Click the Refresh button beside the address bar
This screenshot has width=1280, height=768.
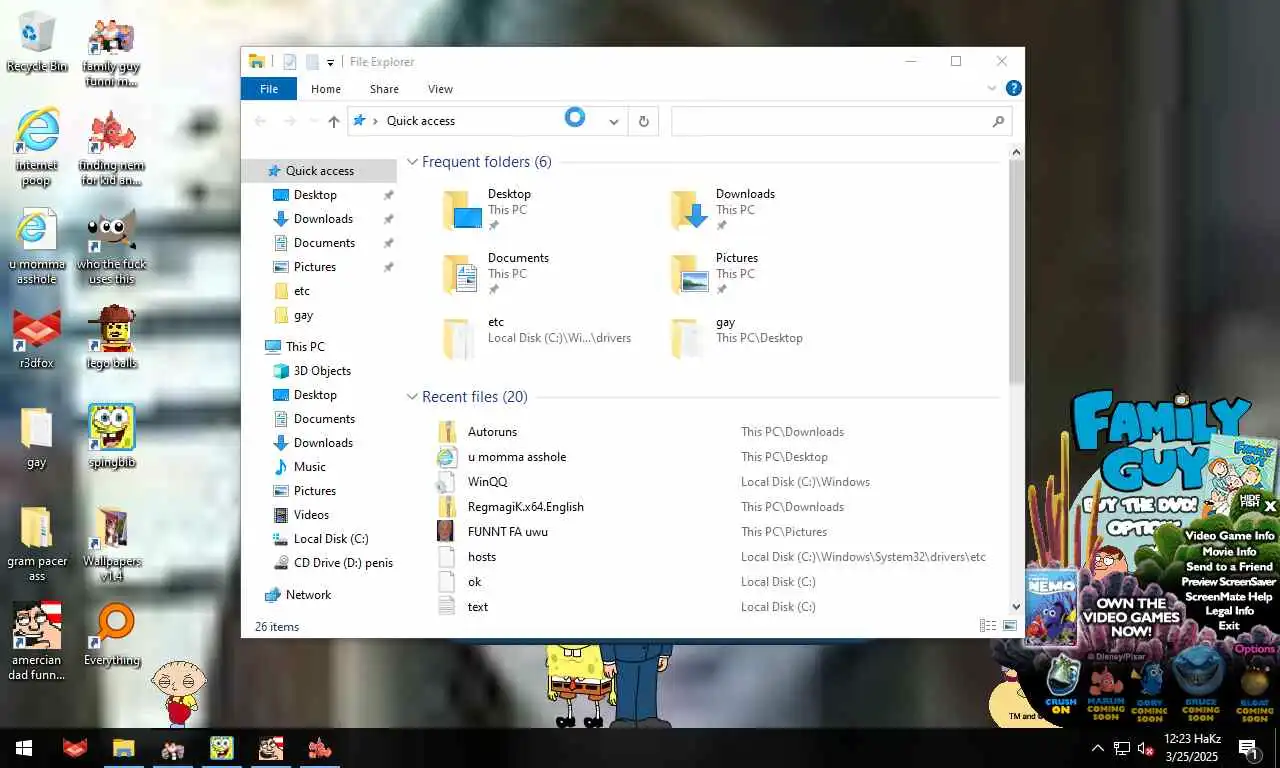(x=644, y=121)
